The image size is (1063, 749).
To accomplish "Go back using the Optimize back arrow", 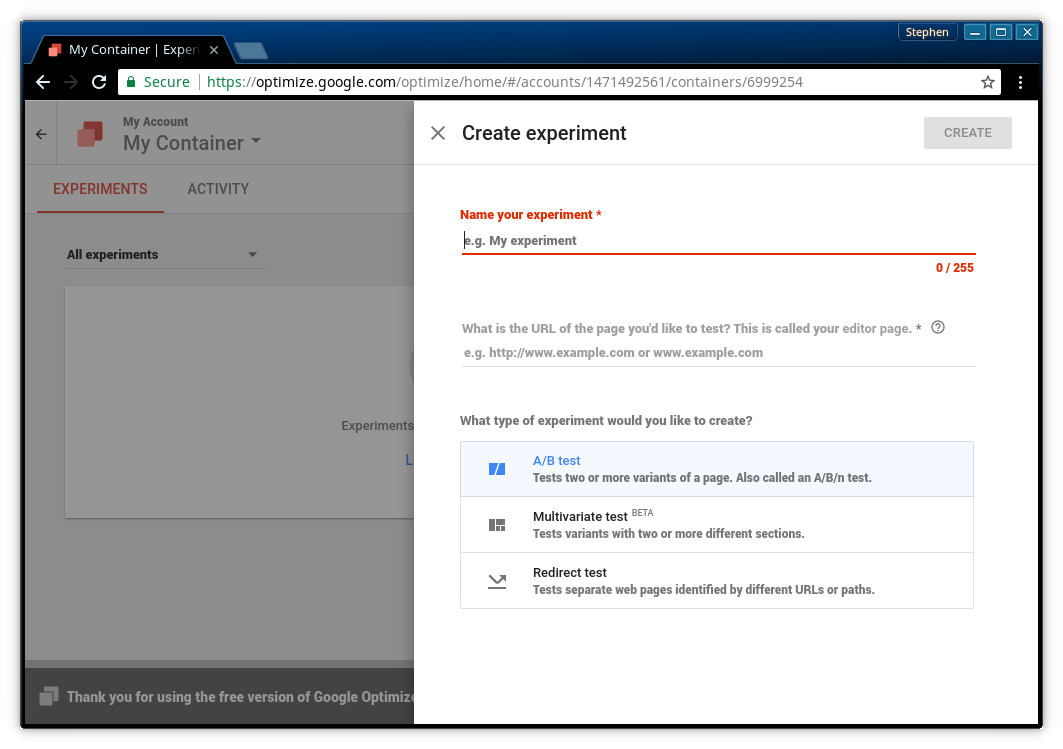I will click(x=41, y=134).
